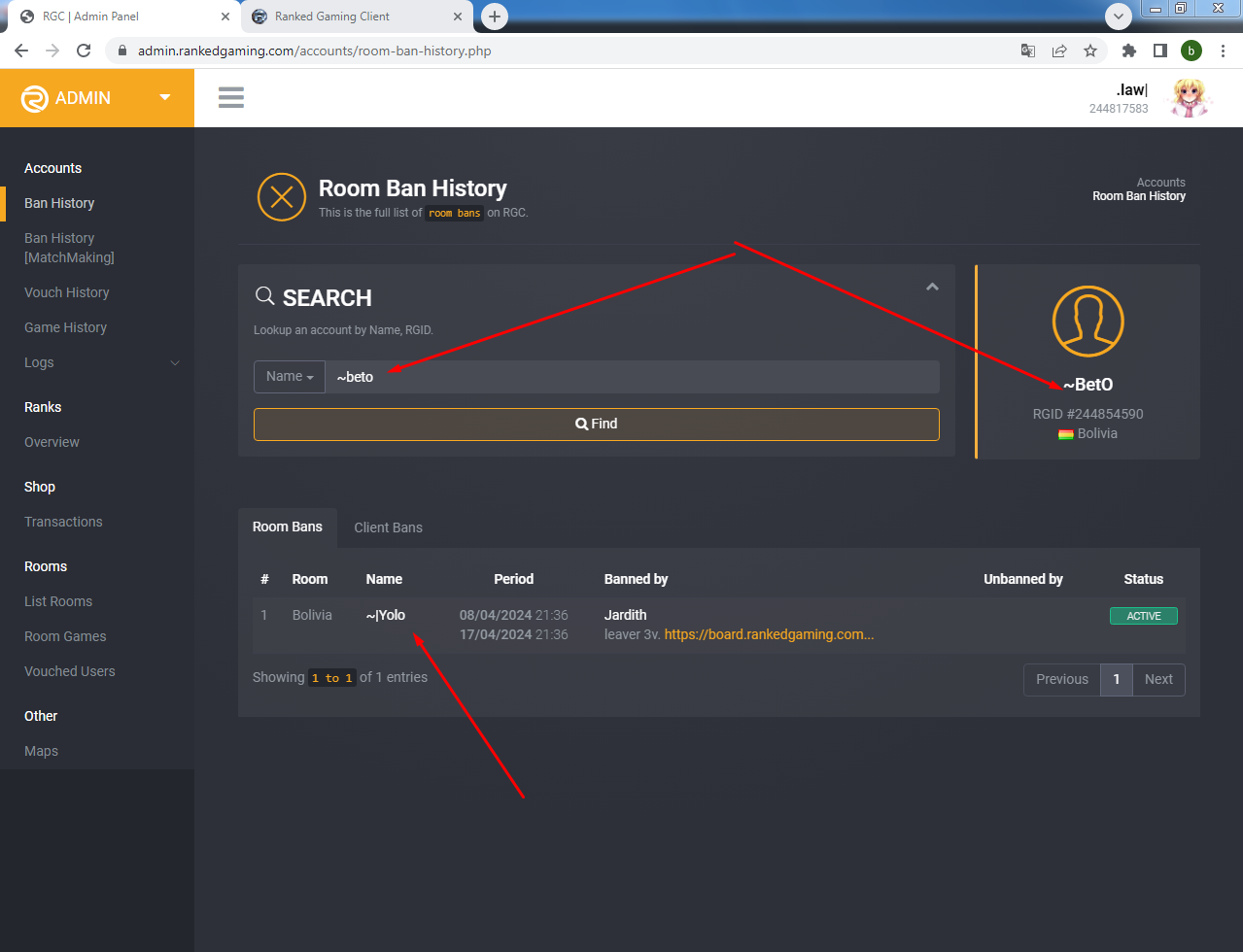Open the Chrome three-dot menu

(x=1223, y=51)
